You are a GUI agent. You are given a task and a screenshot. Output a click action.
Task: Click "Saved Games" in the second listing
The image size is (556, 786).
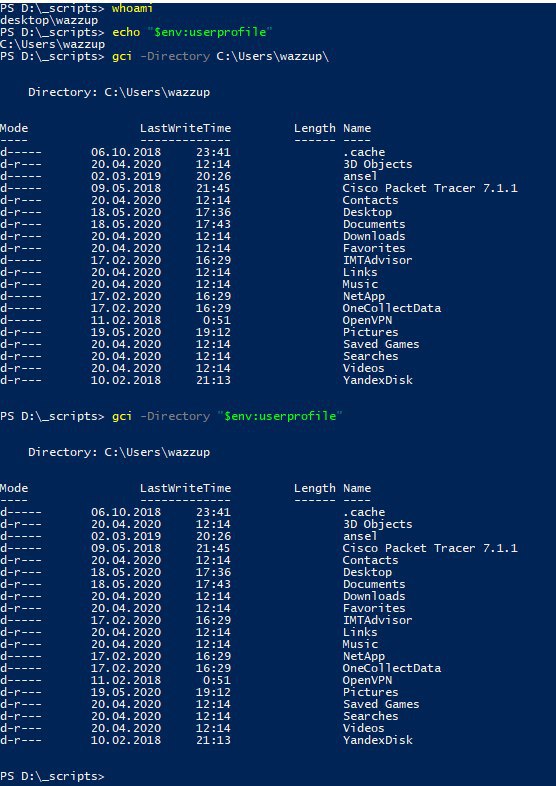(381, 705)
